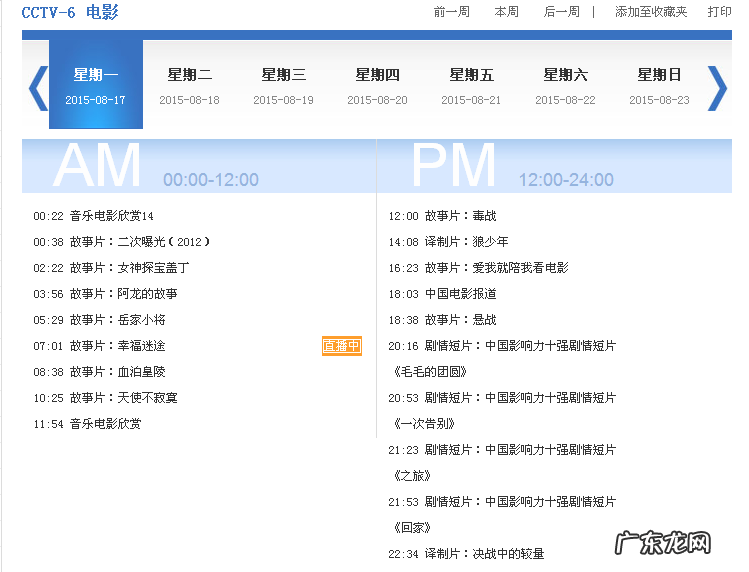Click the orange 直播中 button
This screenshot has width=749, height=572.
[341, 346]
